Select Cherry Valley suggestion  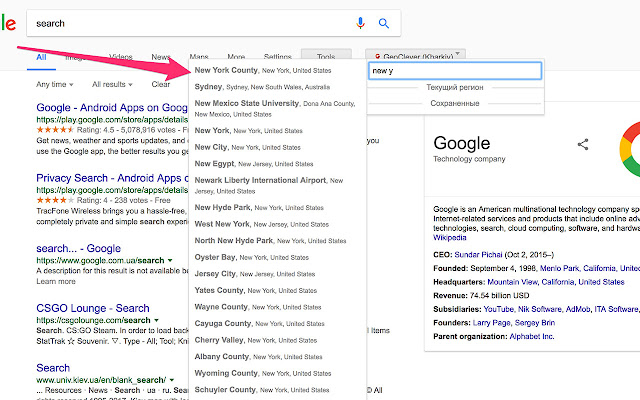coord(278,340)
